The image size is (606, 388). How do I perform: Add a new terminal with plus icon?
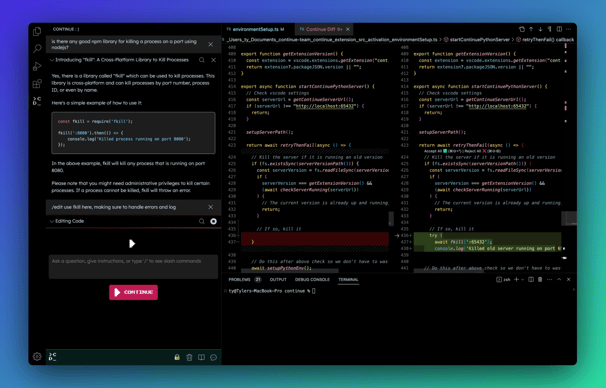[516, 279]
